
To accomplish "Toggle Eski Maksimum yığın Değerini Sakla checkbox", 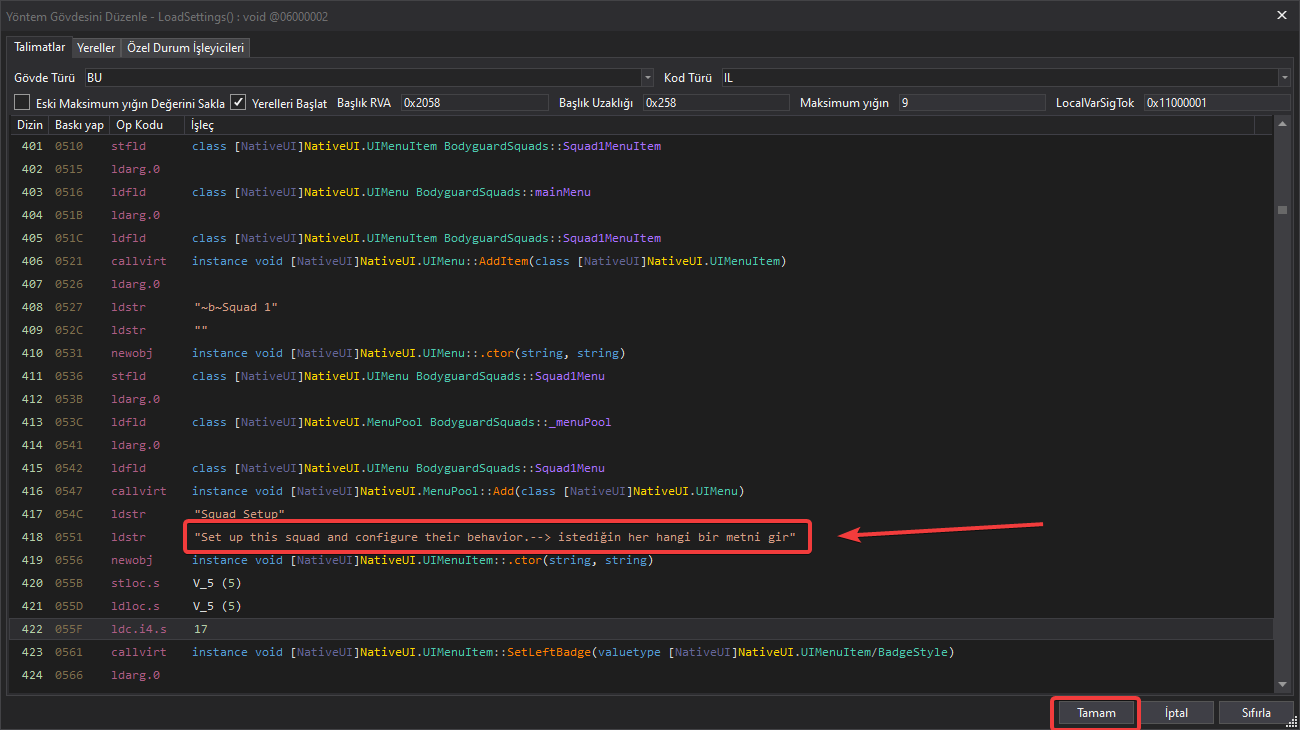I will [x=22, y=102].
